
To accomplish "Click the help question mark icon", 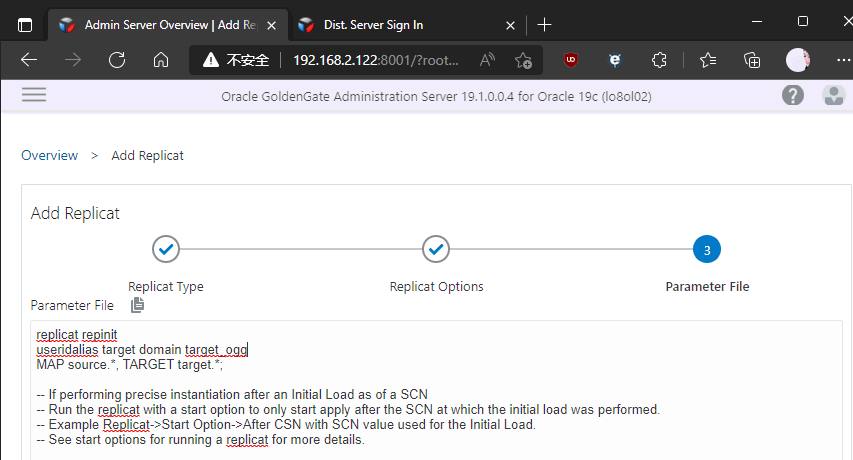I will point(793,96).
